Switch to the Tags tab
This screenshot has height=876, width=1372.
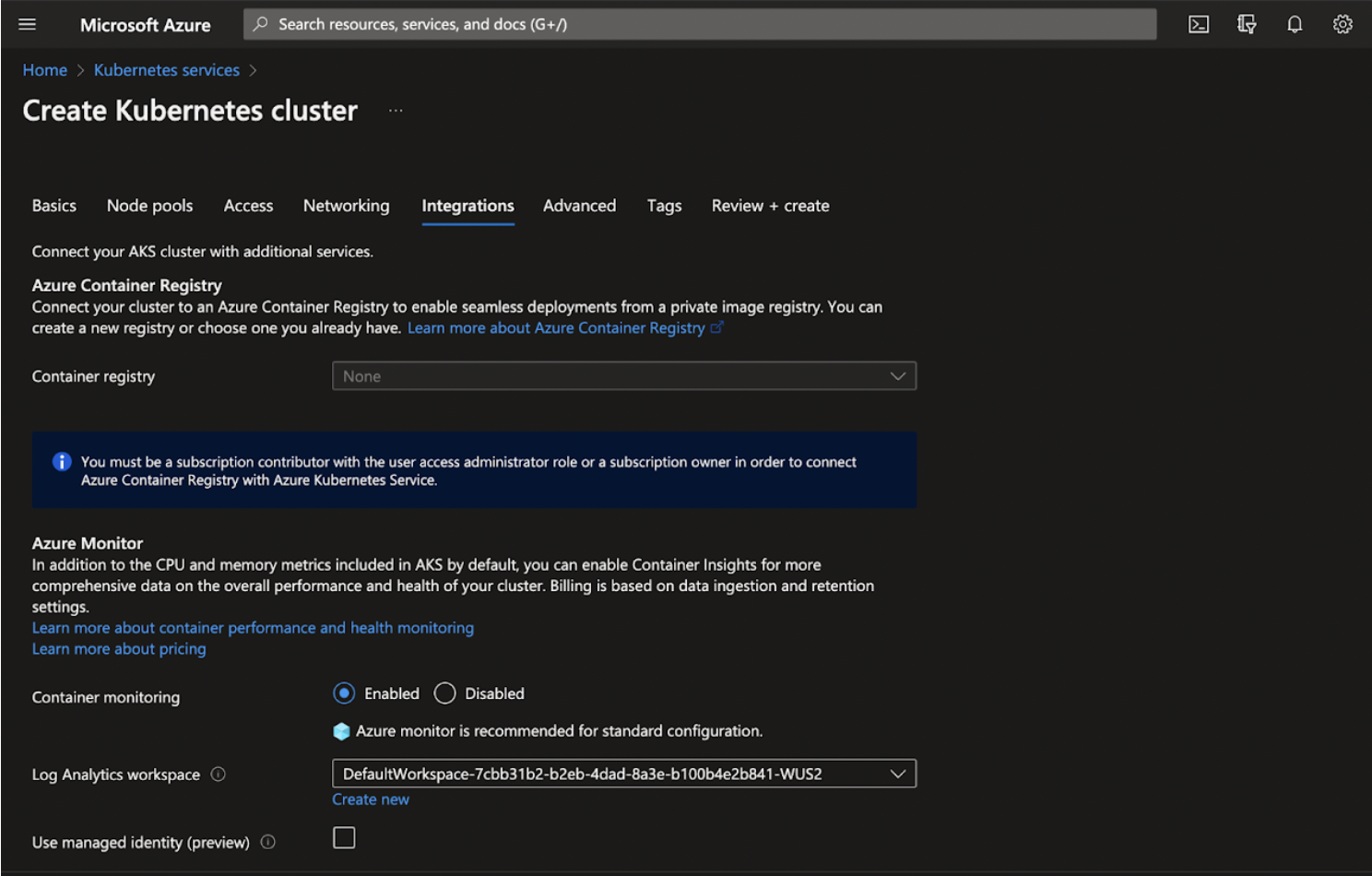(x=664, y=206)
